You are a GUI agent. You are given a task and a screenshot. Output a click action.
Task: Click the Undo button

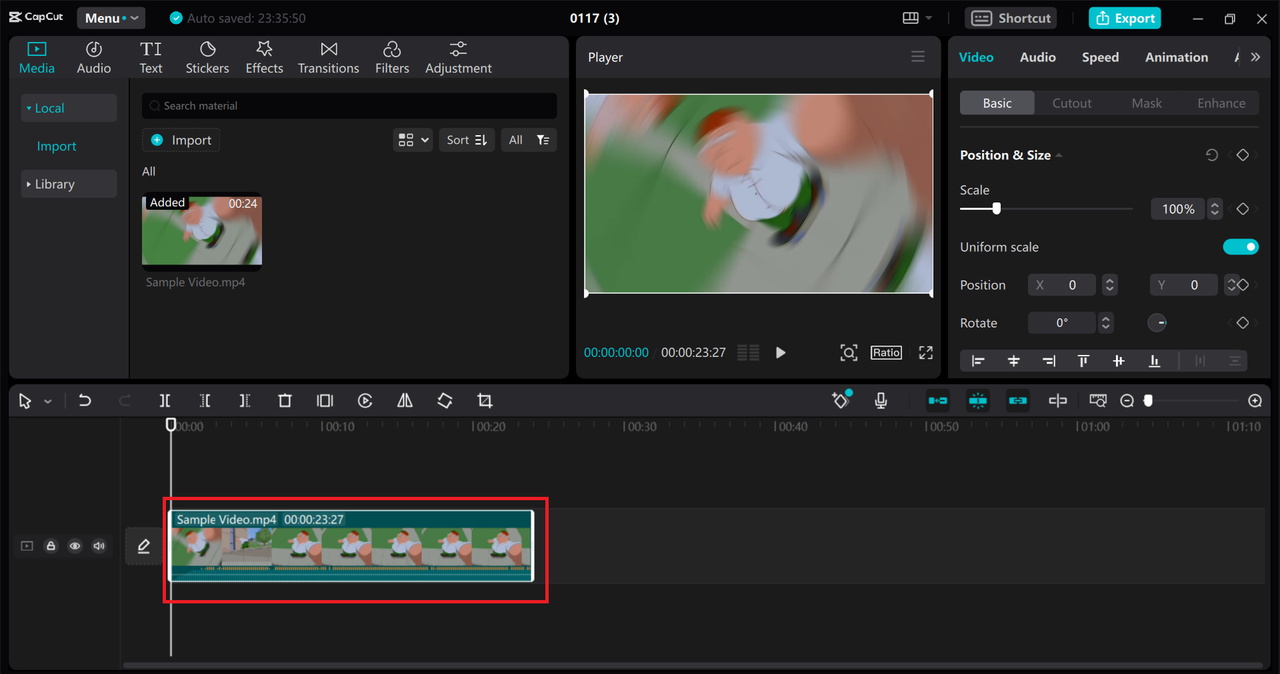85,401
